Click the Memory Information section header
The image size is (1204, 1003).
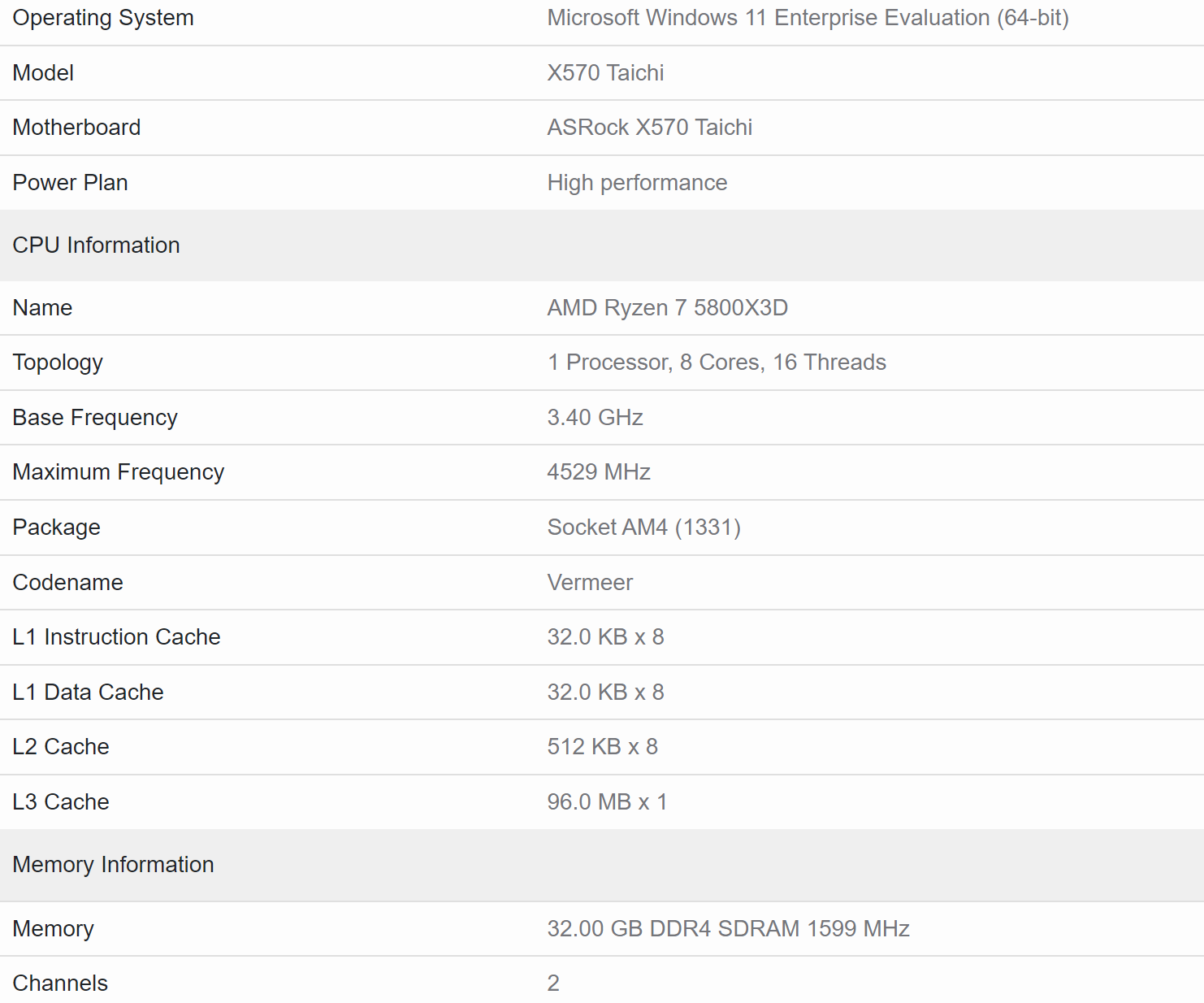114,865
